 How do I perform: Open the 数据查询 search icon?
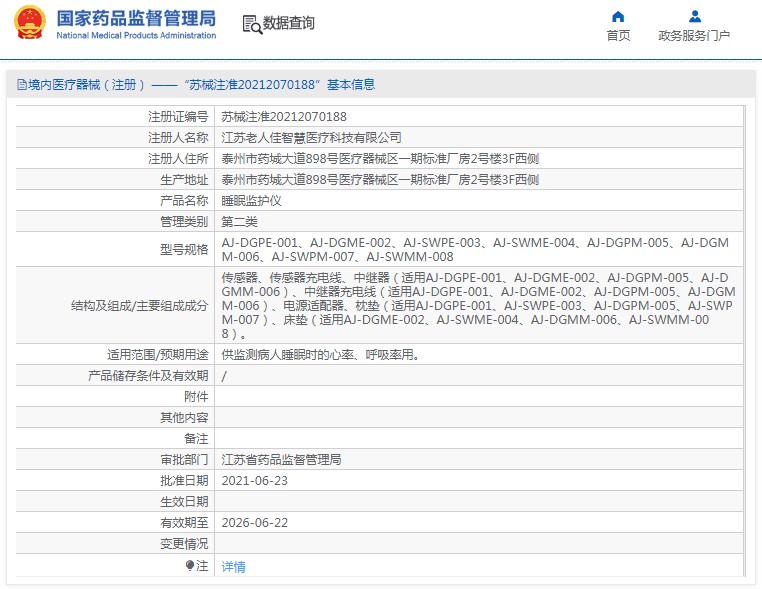(252, 24)
